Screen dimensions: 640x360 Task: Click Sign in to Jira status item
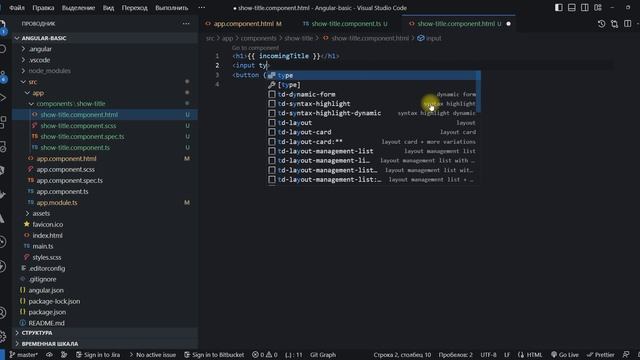click(x=98, y=355)
